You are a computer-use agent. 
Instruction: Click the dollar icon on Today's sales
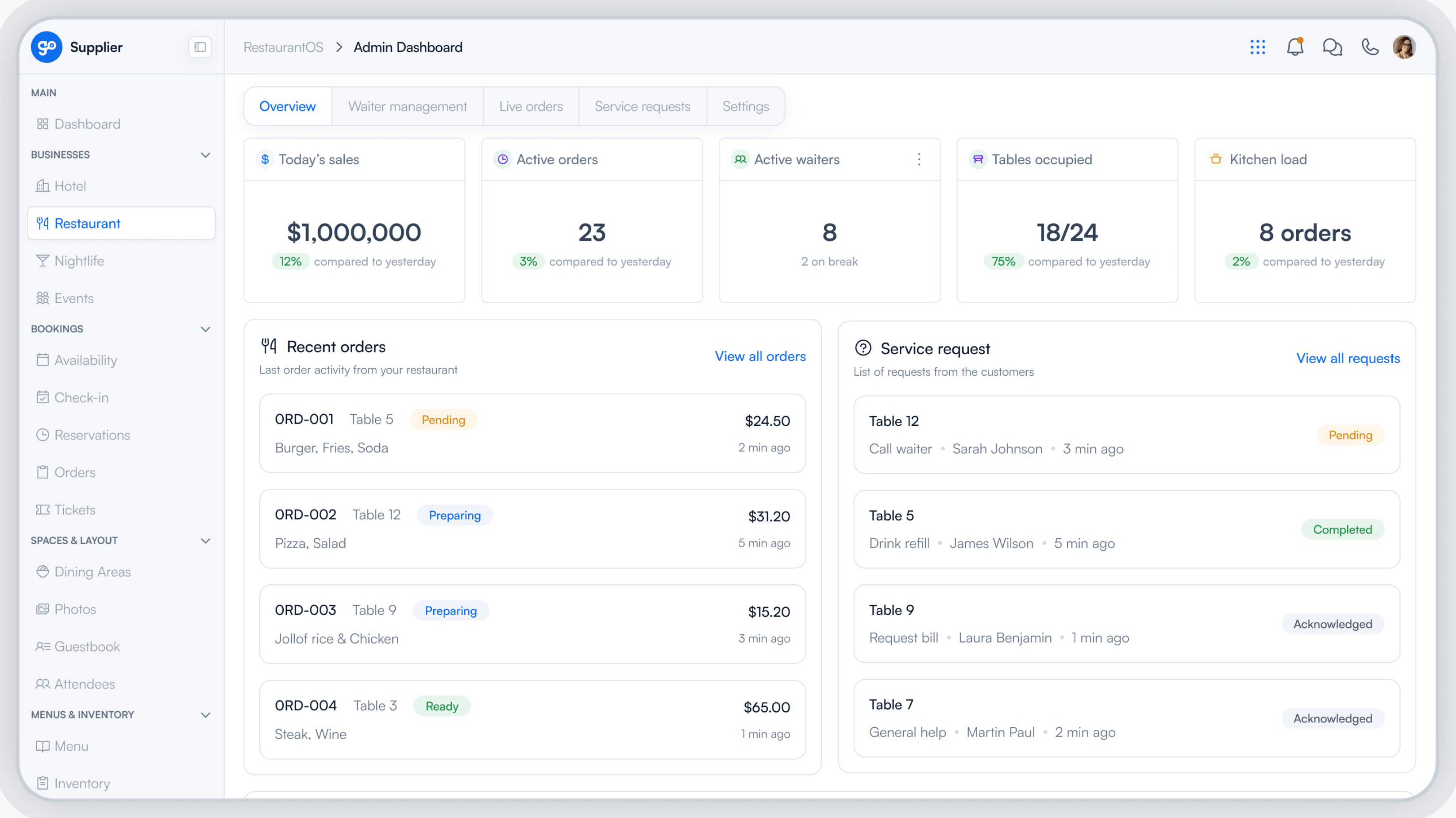tap(265, 159)
